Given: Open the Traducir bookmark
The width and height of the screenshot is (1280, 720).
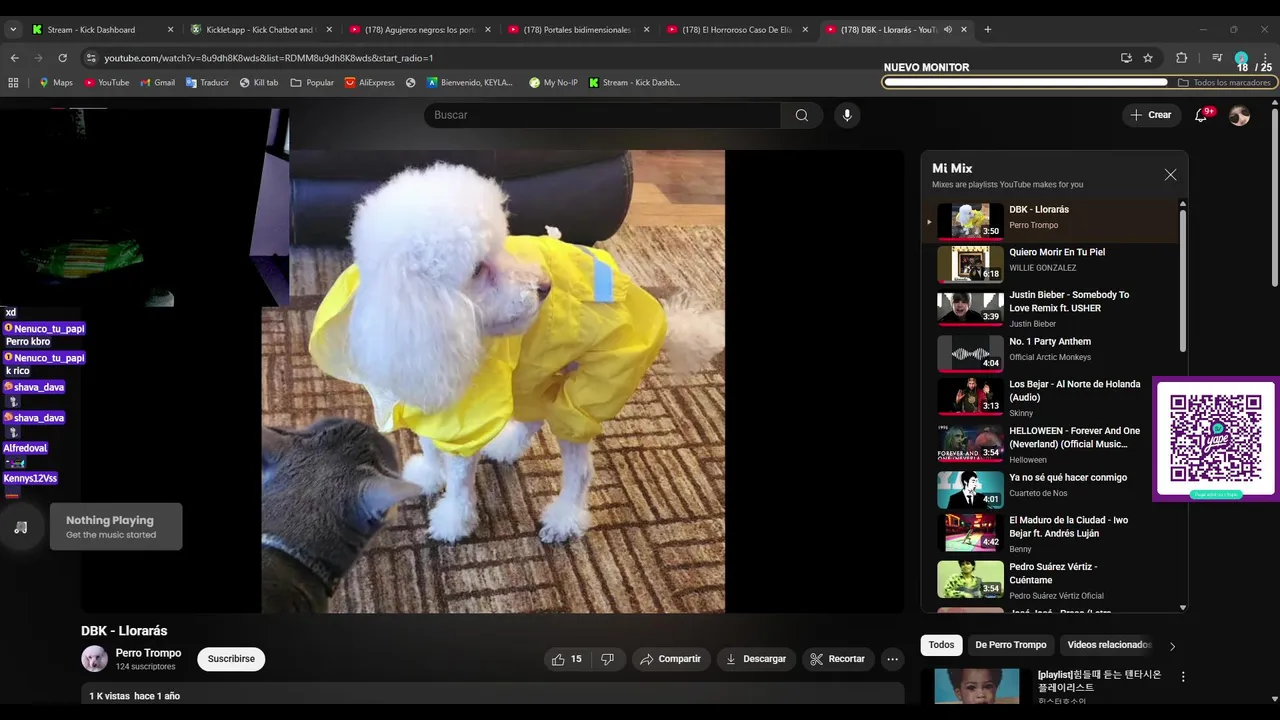Looking at the screenshot, I should pos(207,83).
